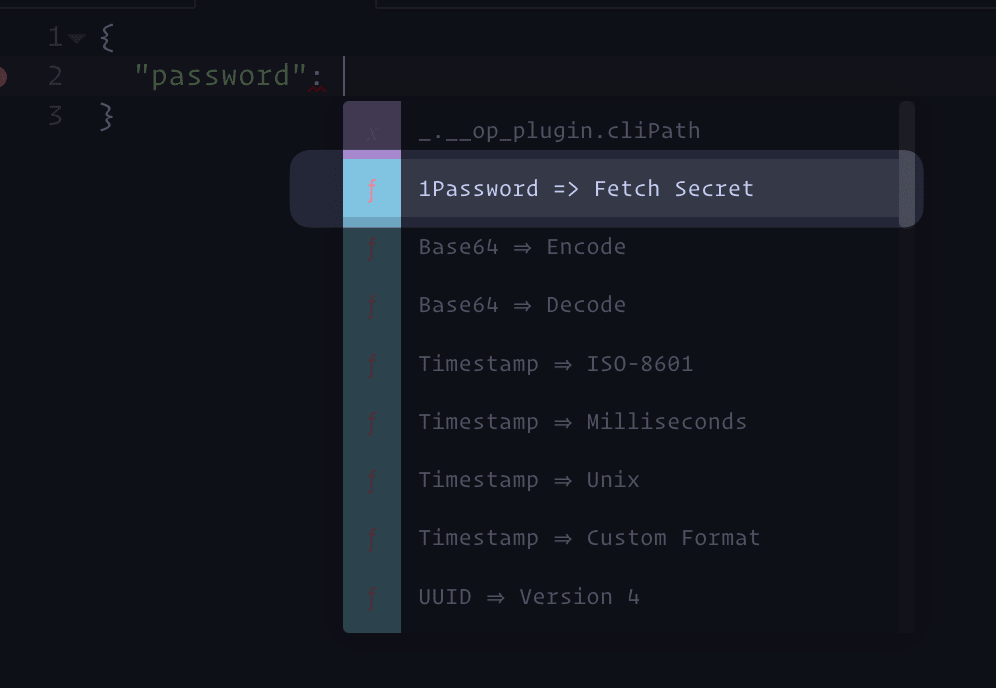This screenshot has width=996, height=688.
Task: Collapse the fold arrow on line 1
Action: (x=77, y=38)
